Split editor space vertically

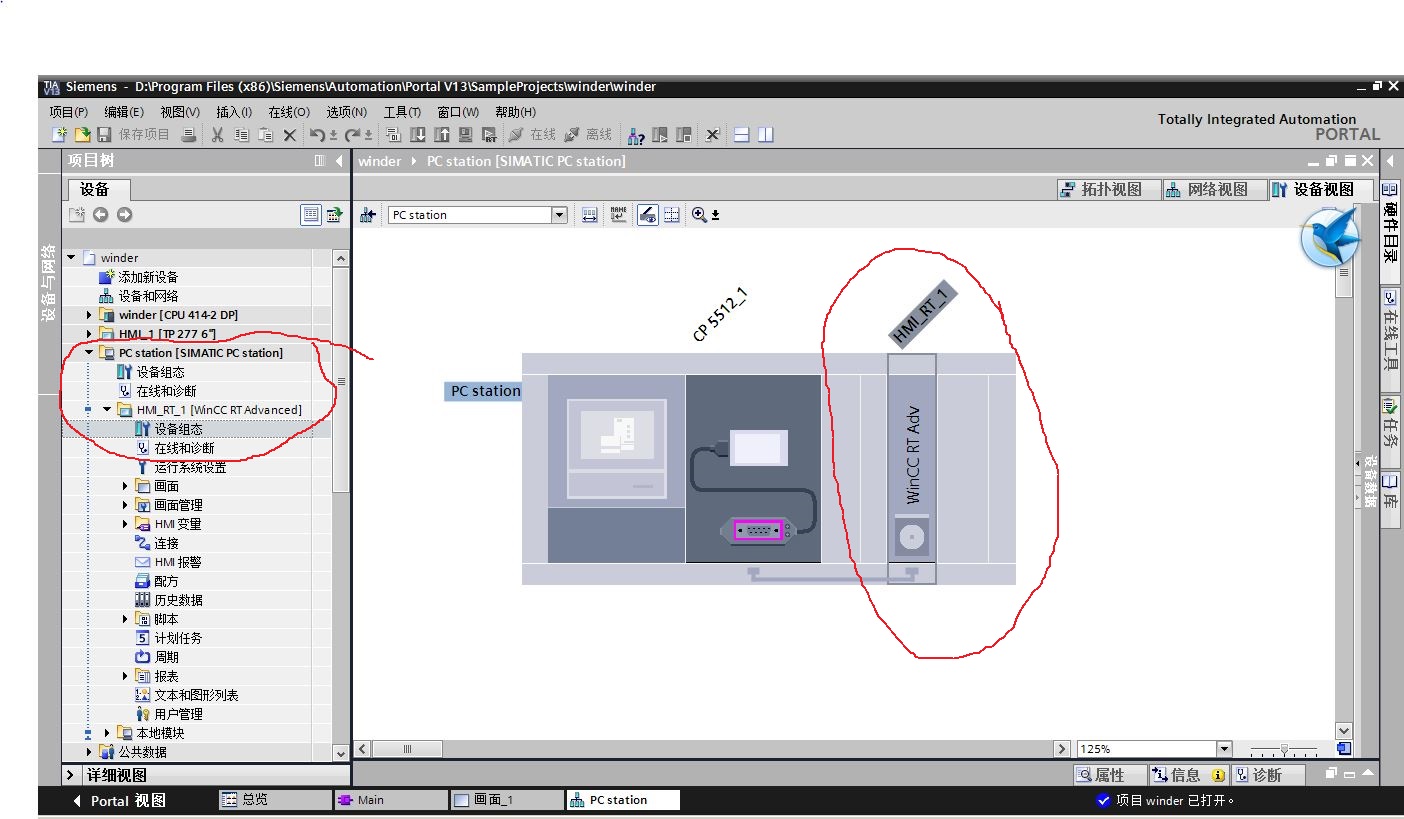coord(766,135)
